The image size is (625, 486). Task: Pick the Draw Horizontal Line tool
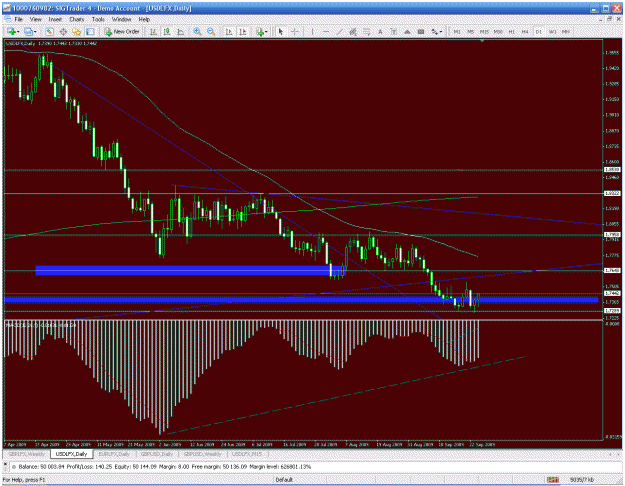click(326, 31)
